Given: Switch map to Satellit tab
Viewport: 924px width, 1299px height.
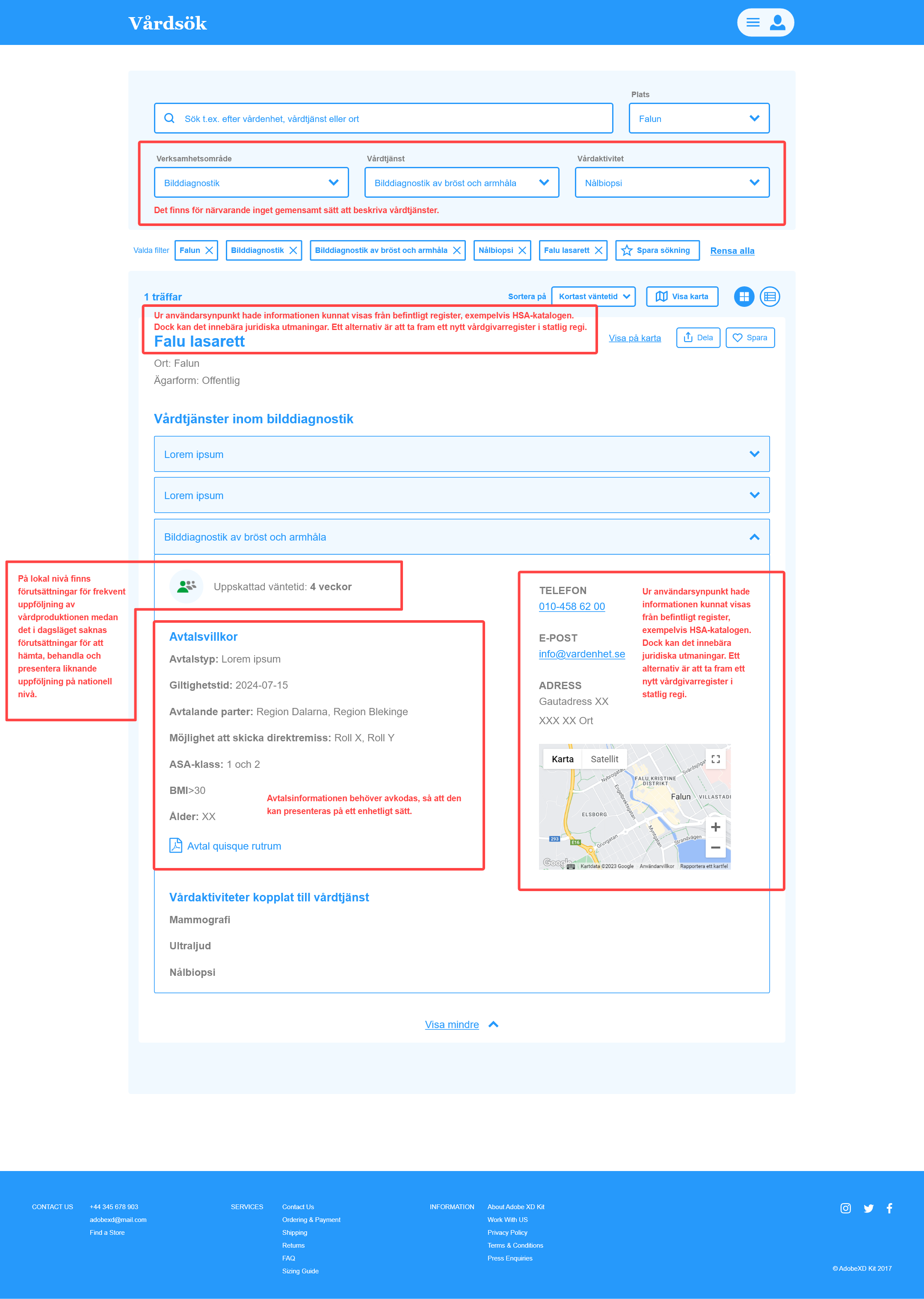Looking at the screenshot, I should (604, 759).
